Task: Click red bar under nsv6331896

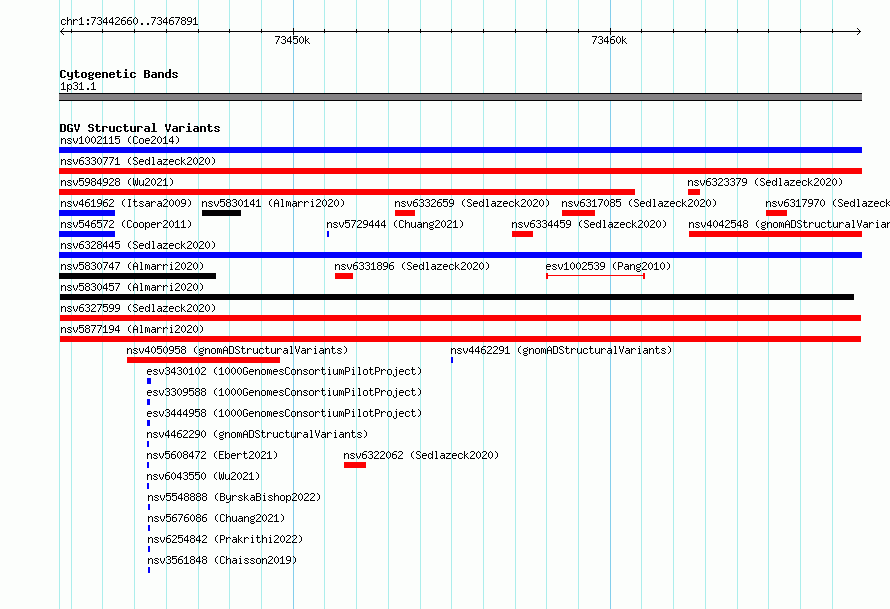Action: [x=344, y=276]
